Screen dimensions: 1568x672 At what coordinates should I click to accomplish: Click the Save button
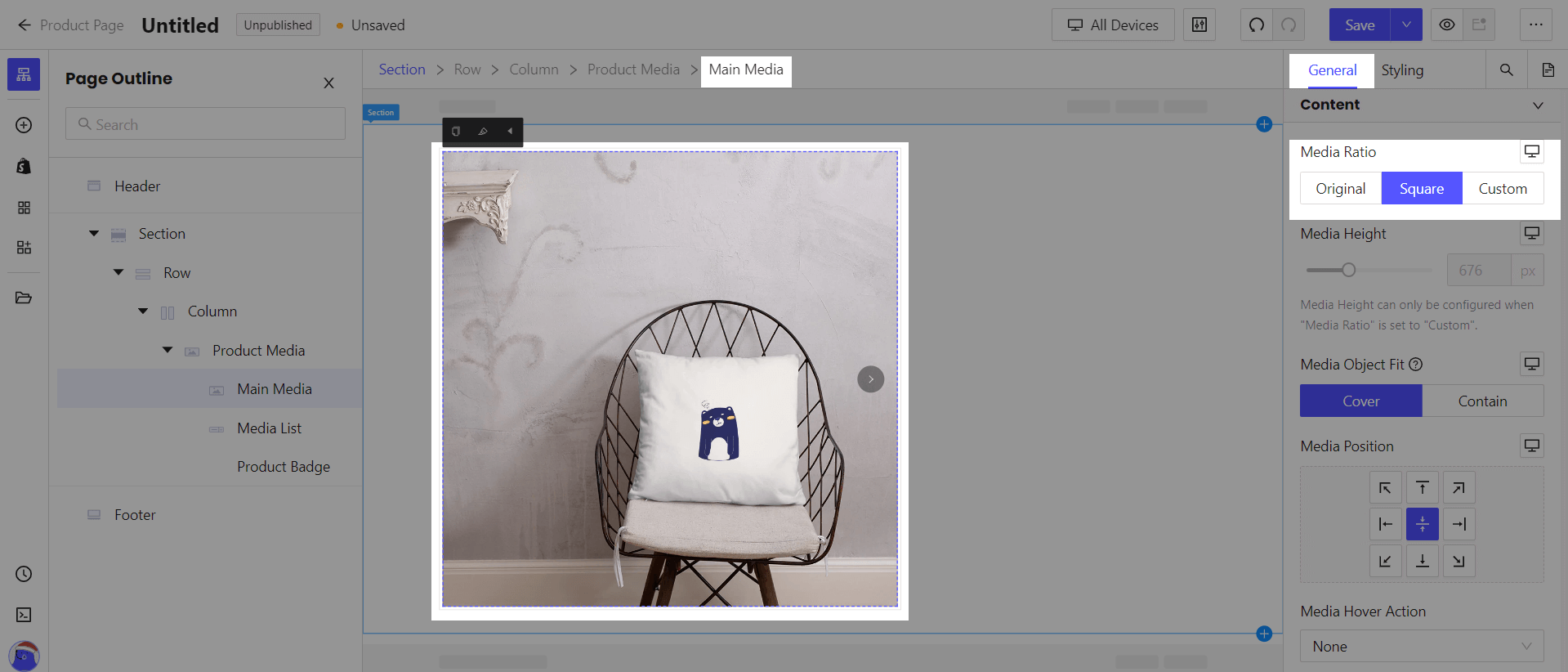tap(1360, 25)
